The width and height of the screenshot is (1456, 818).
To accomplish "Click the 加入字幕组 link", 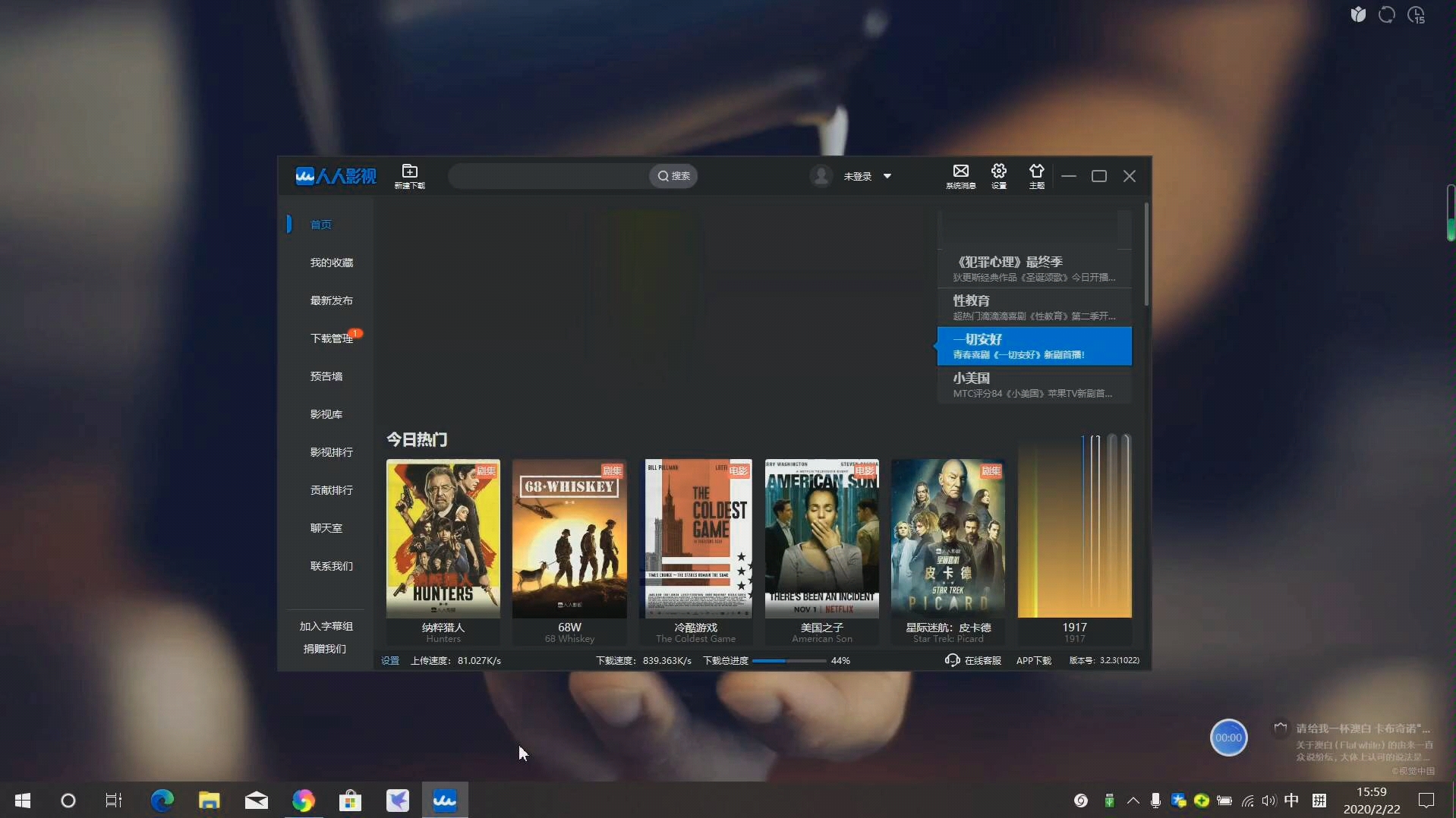I will click(326, 626).
